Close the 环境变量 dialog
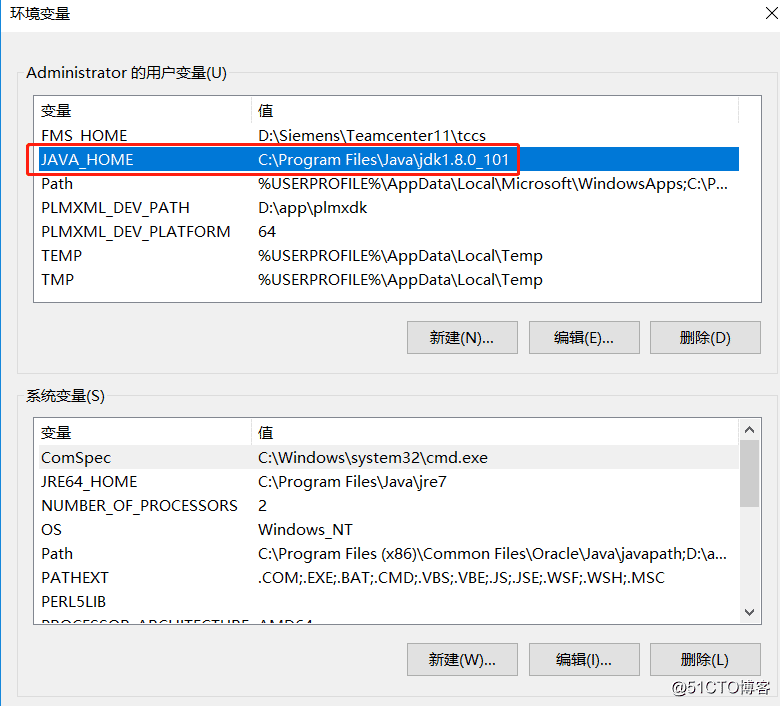The width and height of the screenshot is (780, 706). [x=771, y=13]
